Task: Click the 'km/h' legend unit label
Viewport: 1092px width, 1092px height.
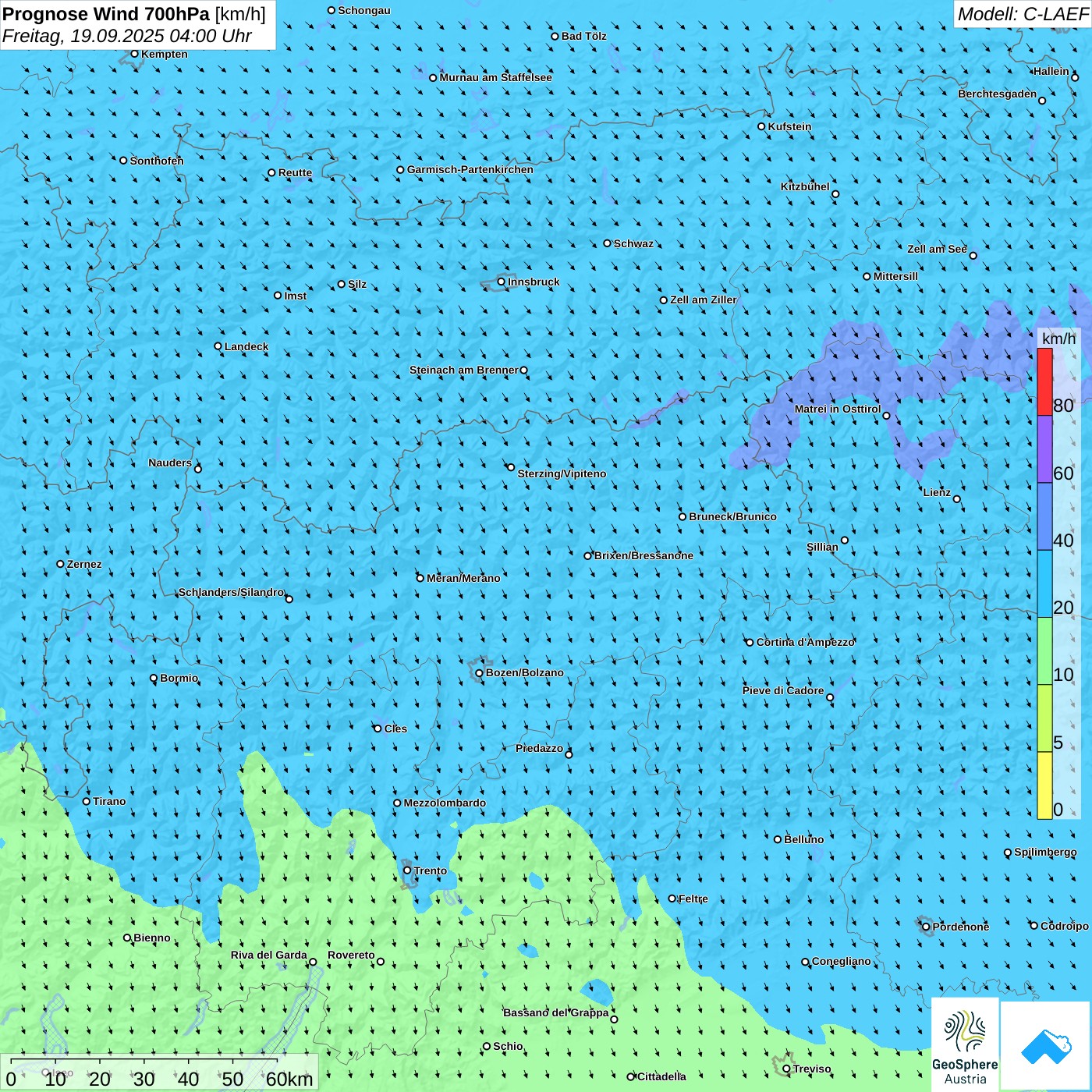Action: [1059, 339]
